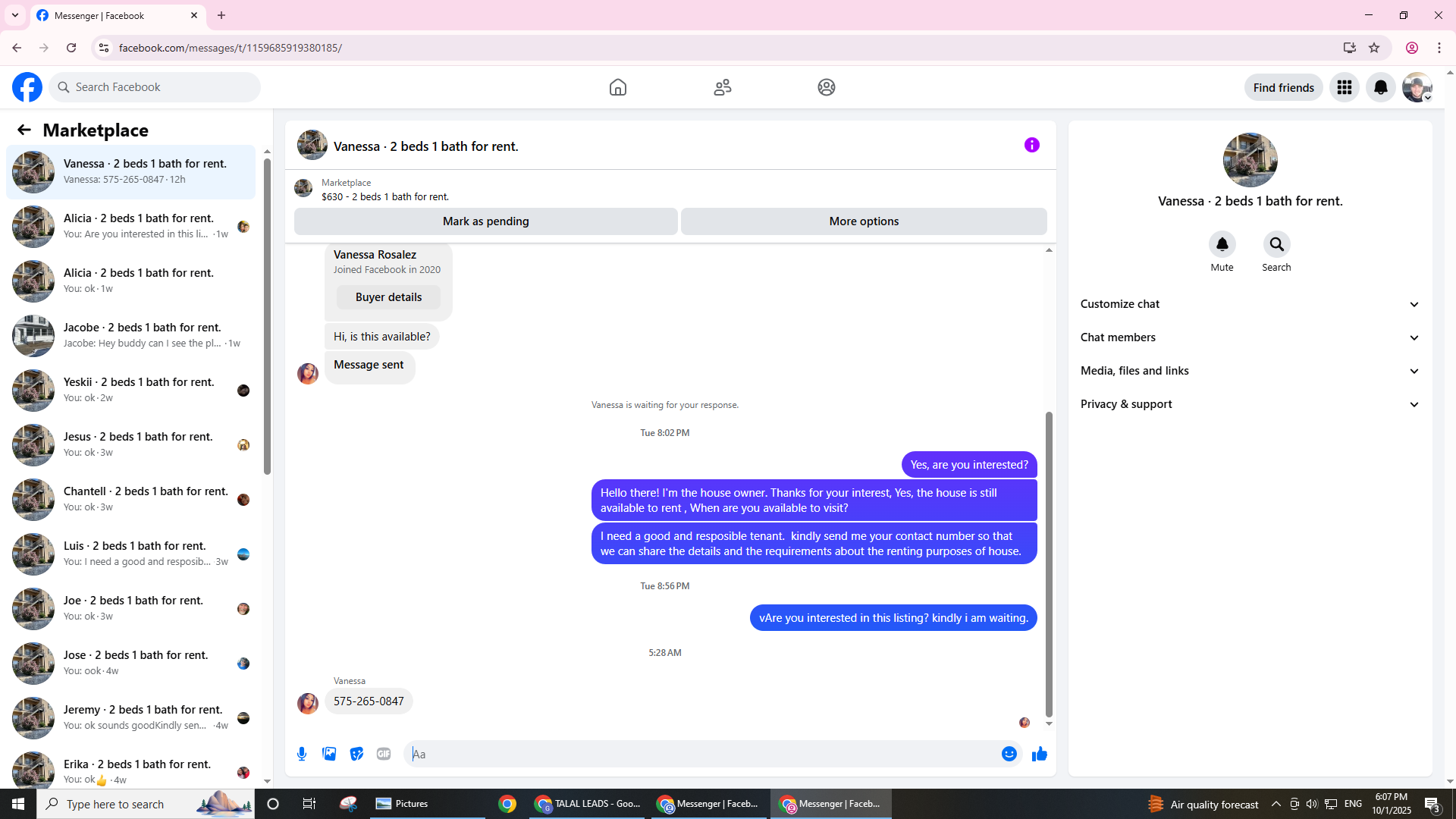Choose a sticker icon
The width and height of the screenshot is (1456, 819).
tap(356, 754)
